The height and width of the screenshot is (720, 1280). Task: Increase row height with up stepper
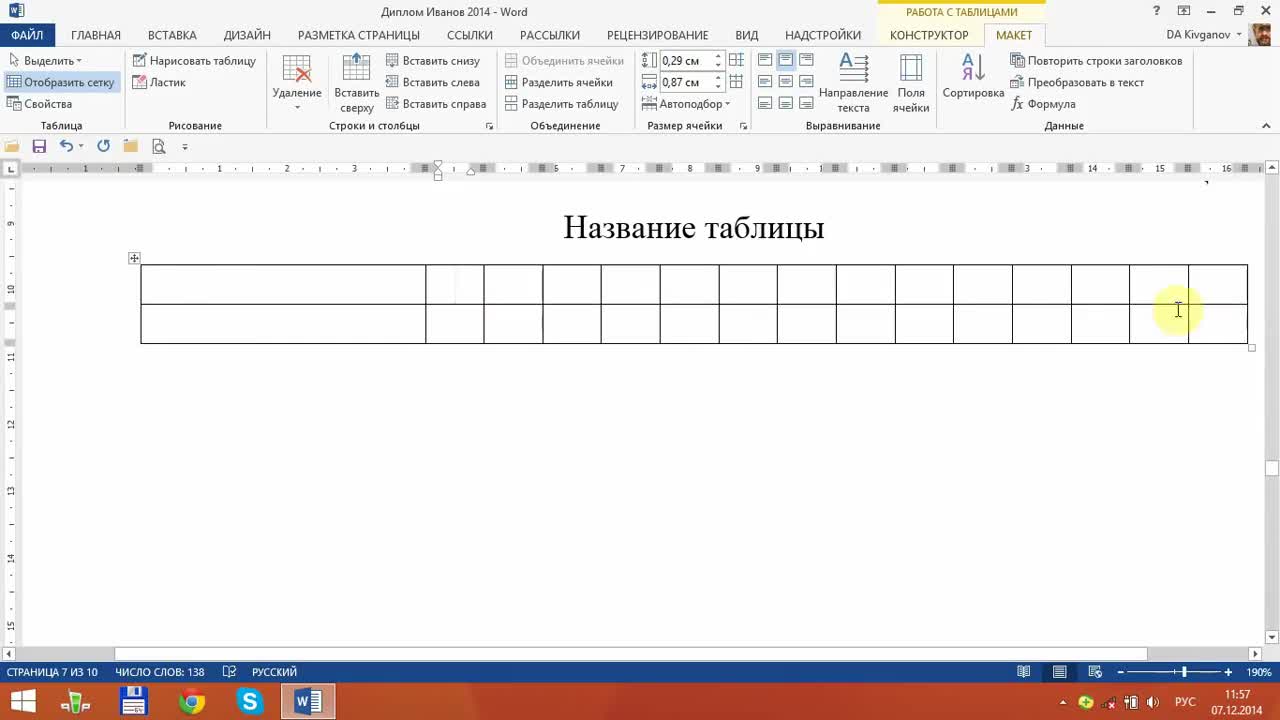point(718,57)
